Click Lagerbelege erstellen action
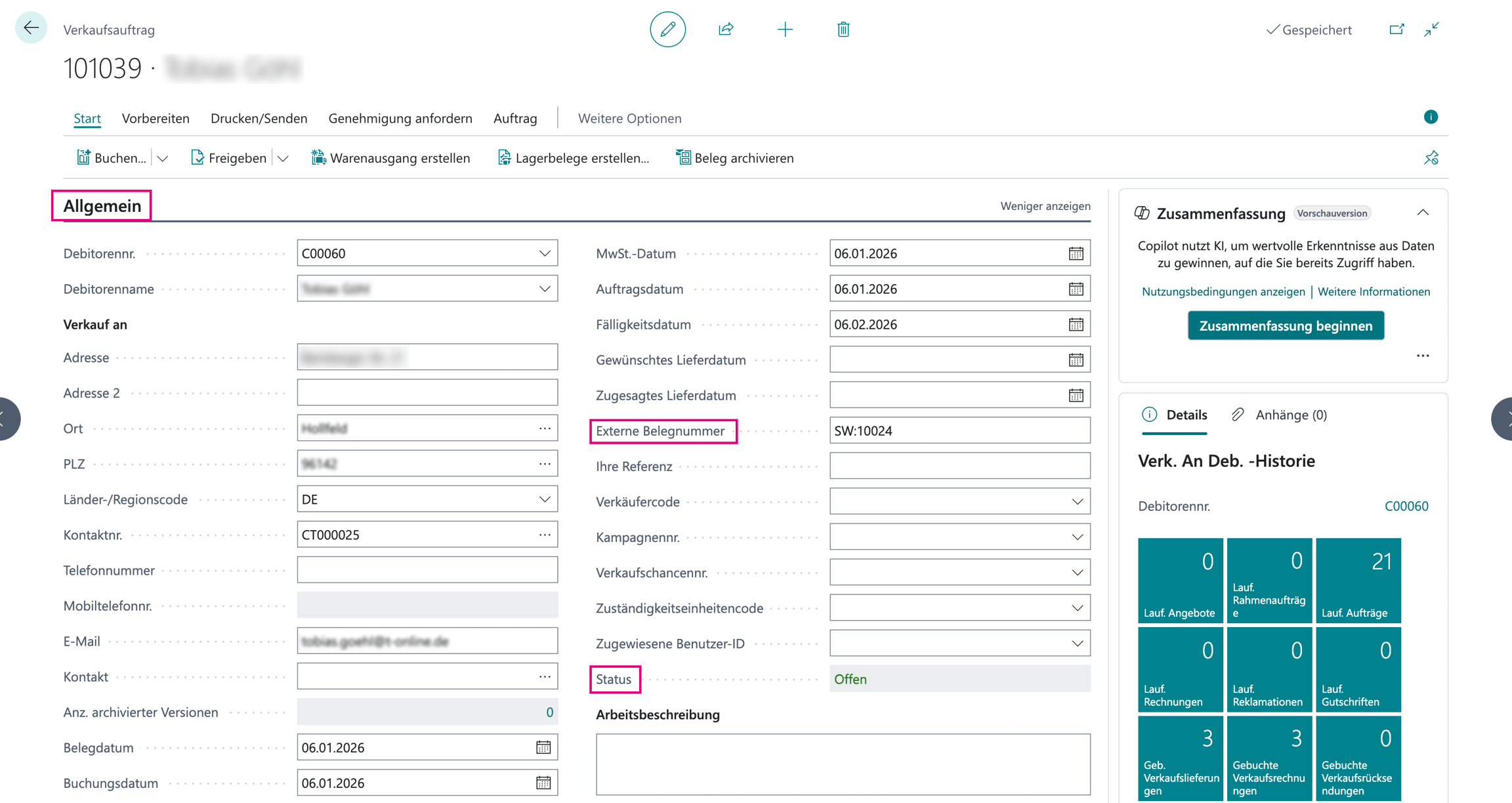This screenshot has width=1512, height=803. click(574, 158)
